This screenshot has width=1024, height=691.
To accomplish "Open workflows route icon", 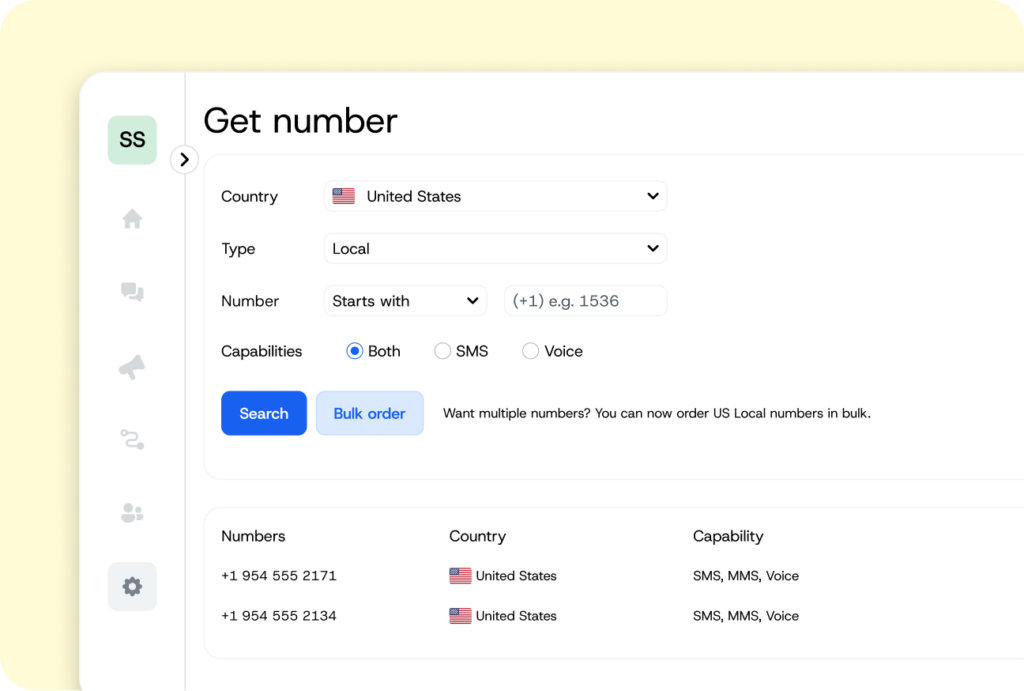I will (x=132, y=440).
